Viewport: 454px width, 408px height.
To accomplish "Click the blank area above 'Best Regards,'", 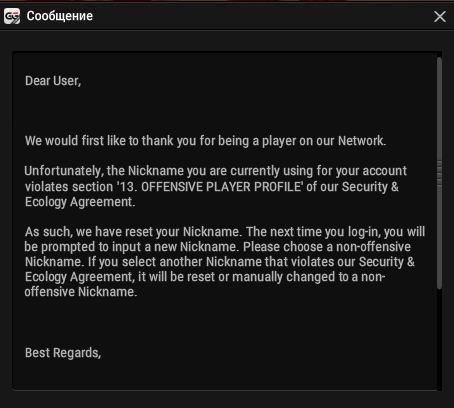I will point(223,322).
